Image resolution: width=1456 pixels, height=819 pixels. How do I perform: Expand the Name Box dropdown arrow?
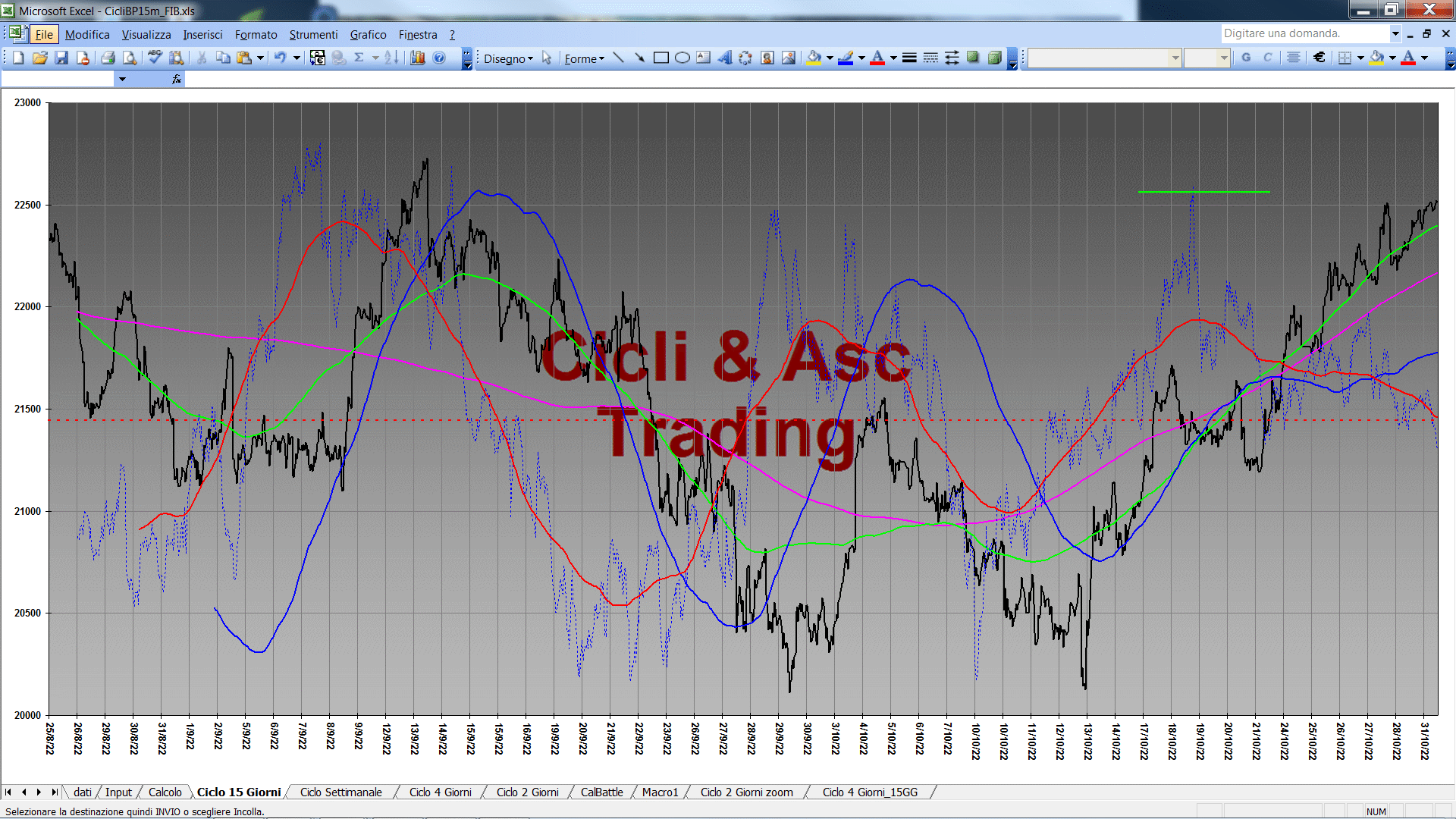pyautogui.click(x=122, y=79)
